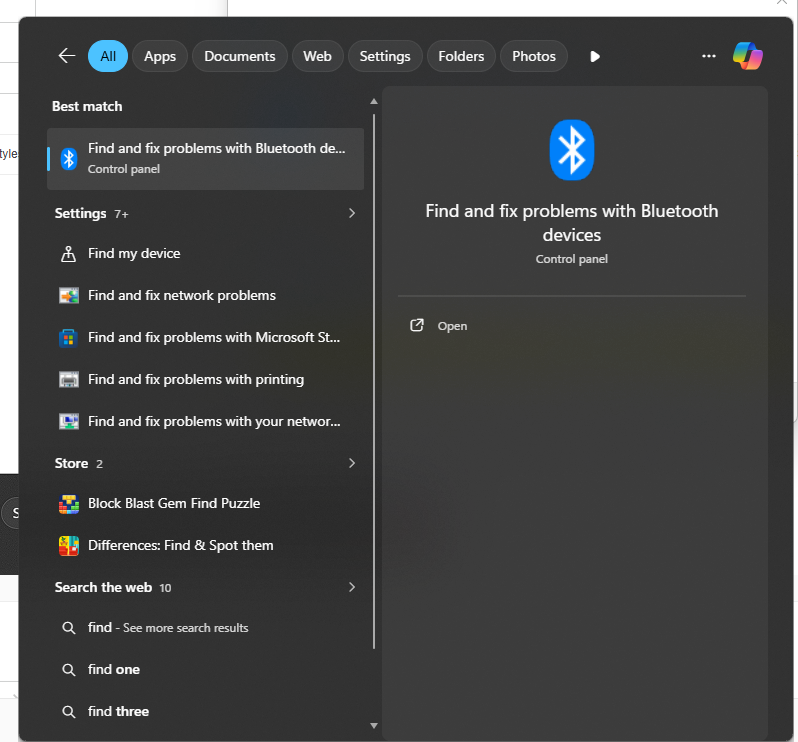Switch to the Photos filter tab

pyautogui.click(x=534, y=56)
